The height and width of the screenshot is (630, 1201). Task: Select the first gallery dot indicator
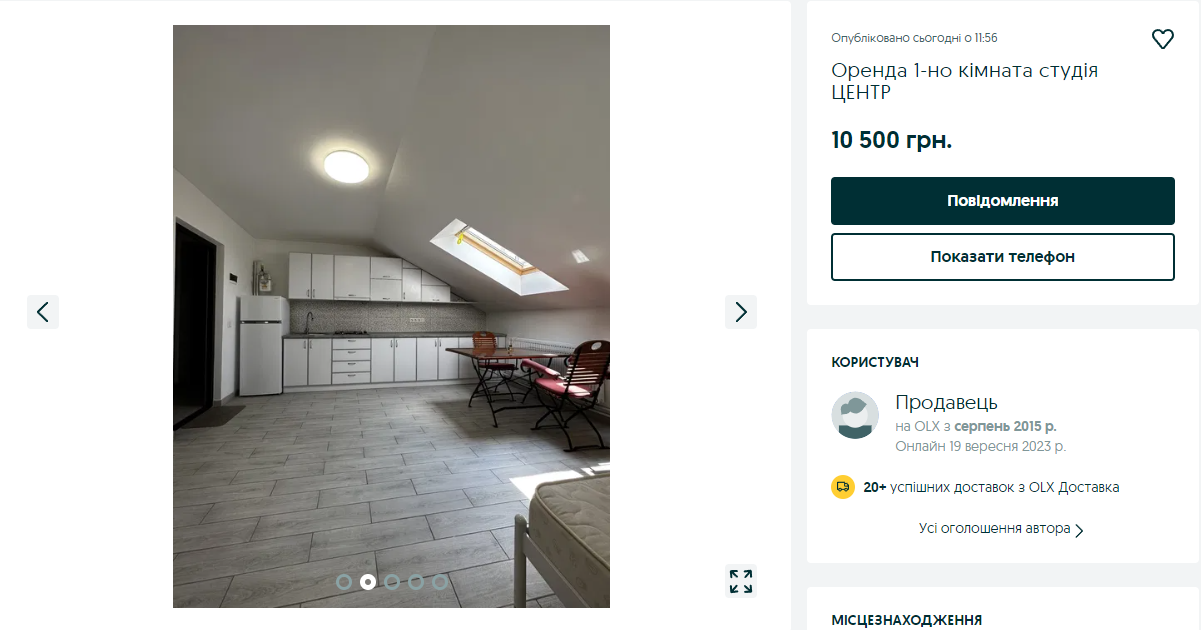(x=344, y=581)
